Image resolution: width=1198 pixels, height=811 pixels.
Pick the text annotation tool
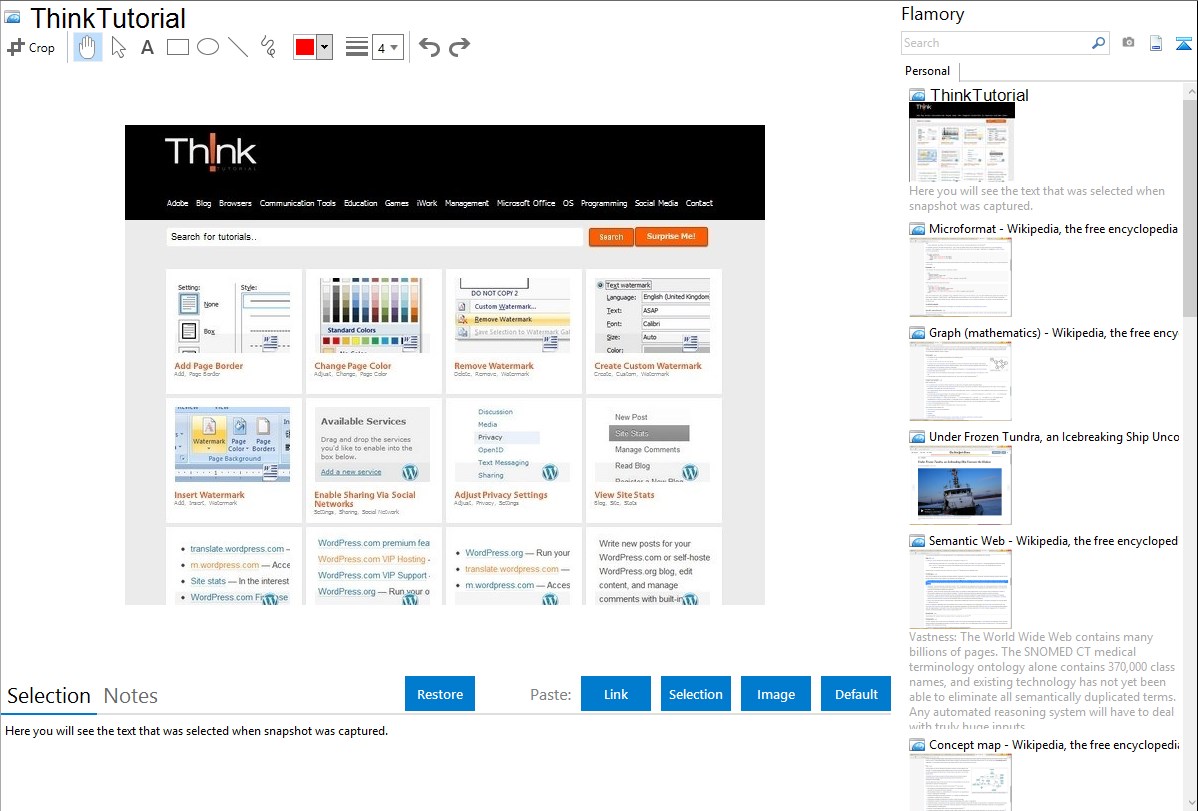(x=147, y=47)
